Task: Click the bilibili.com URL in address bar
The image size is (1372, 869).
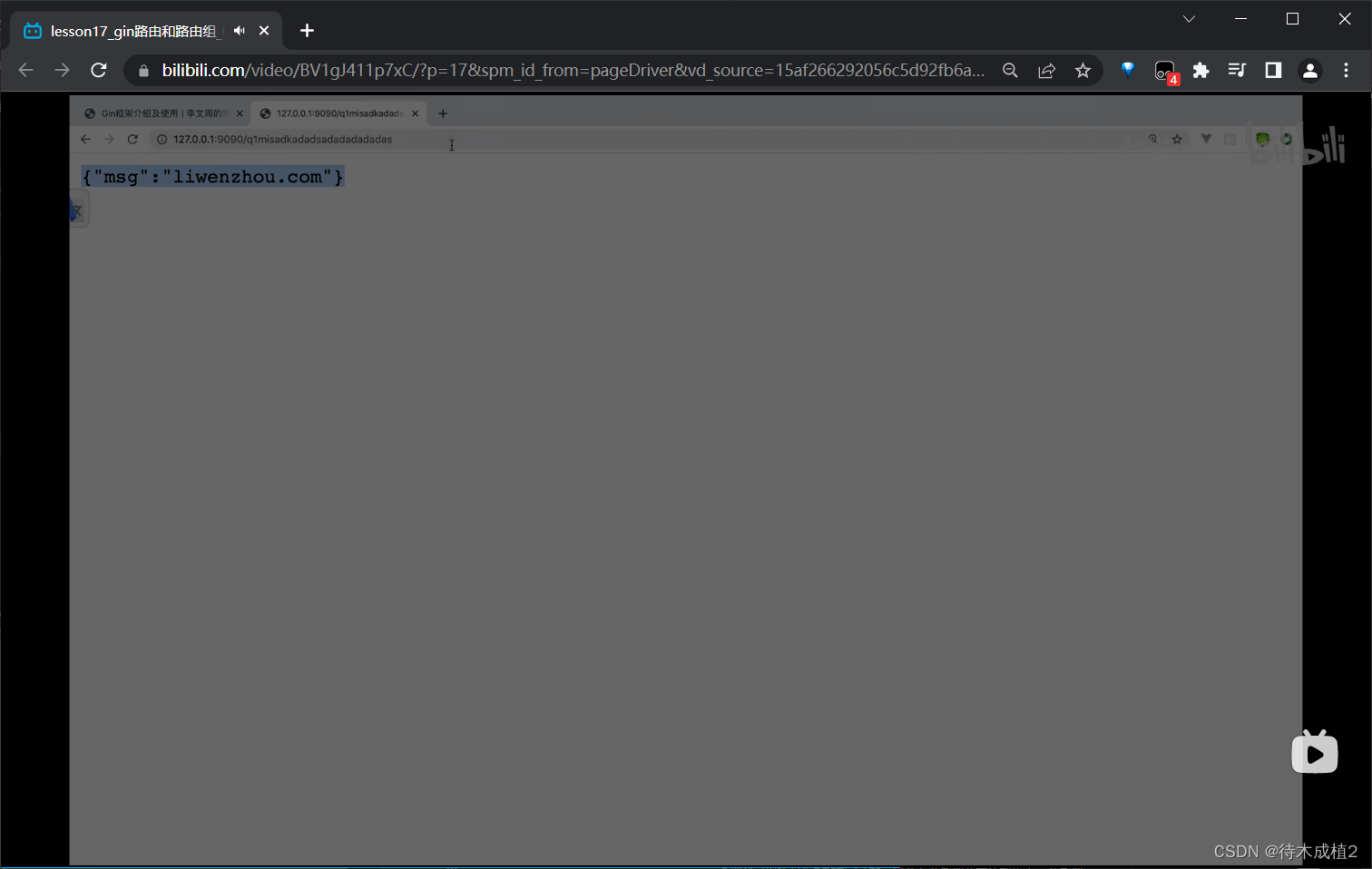Action: 573,71
